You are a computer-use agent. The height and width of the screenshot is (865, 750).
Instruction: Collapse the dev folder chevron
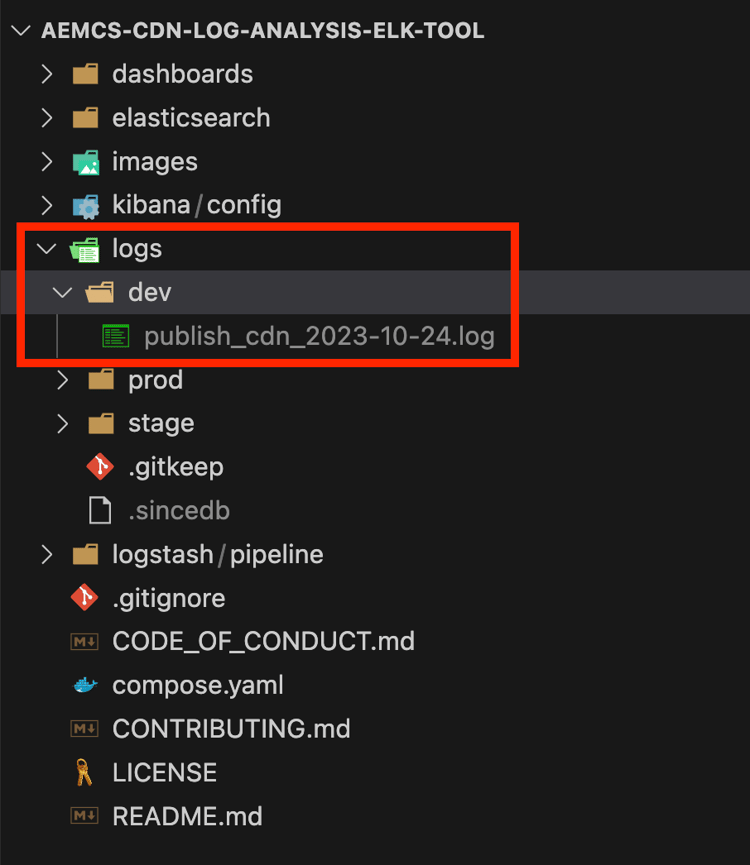(x=62, y=292)
